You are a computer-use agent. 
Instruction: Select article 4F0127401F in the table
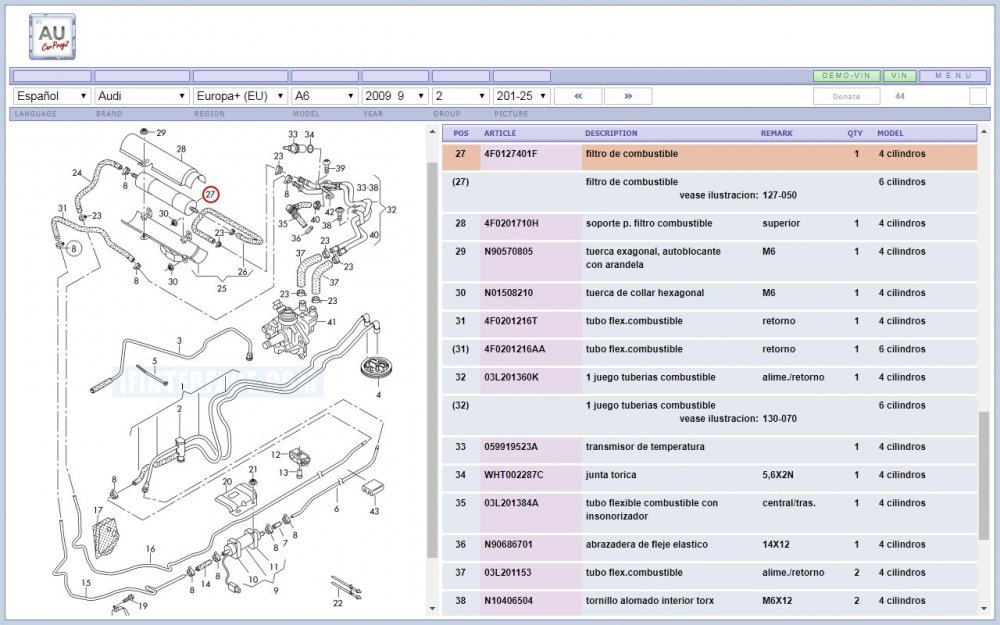[510, 154]
